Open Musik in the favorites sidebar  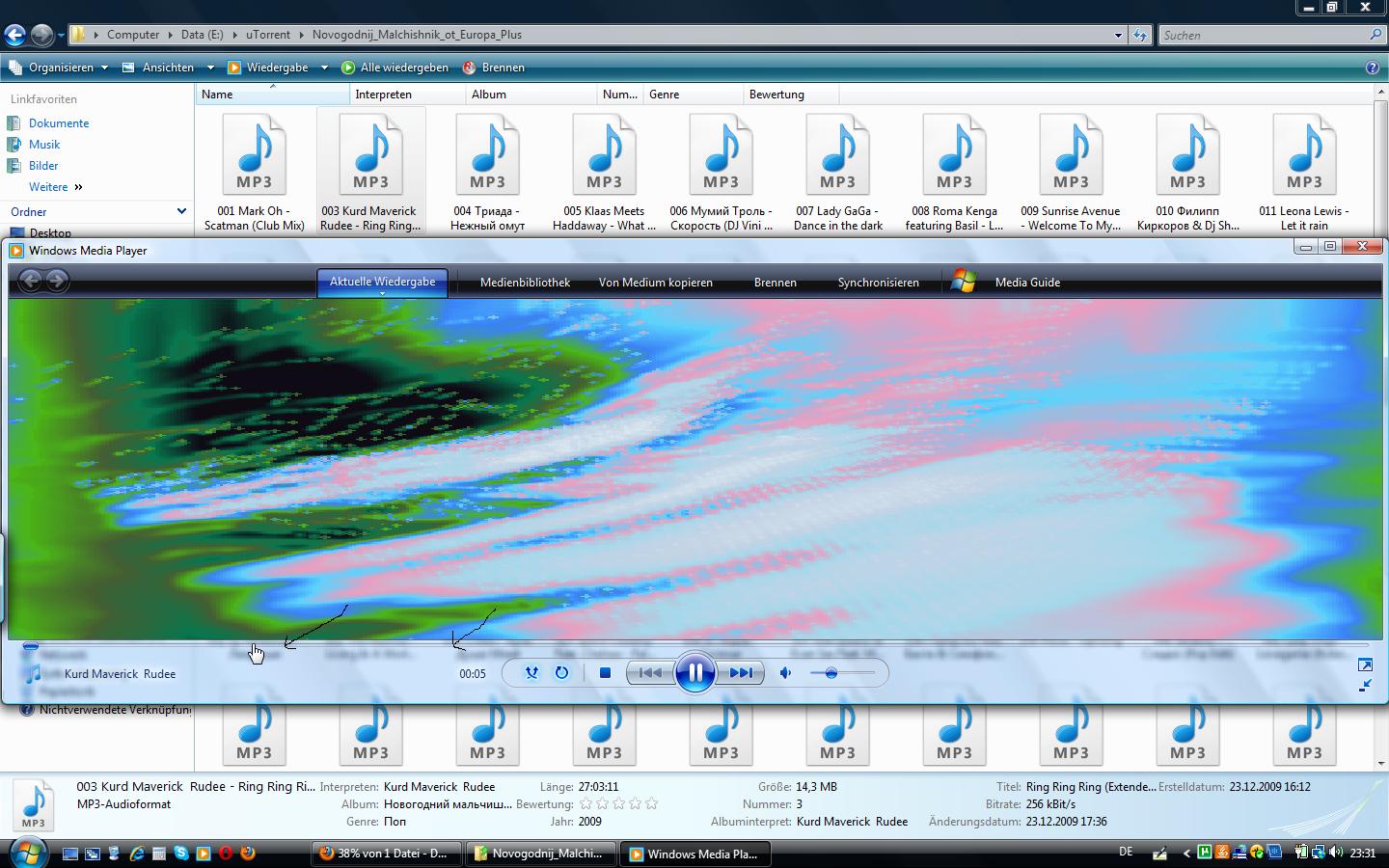tap(44, 145)
